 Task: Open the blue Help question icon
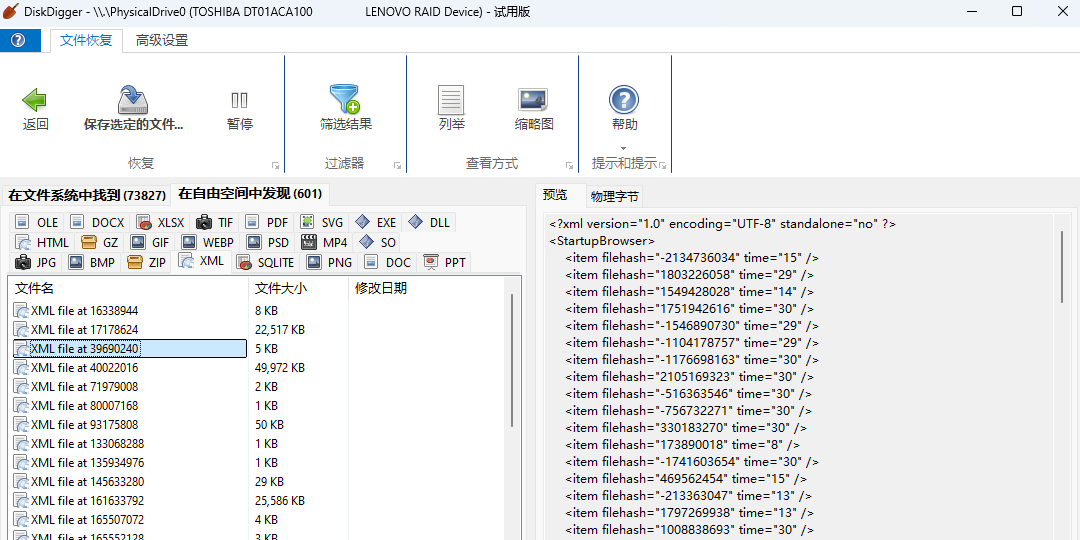[624, 100]
